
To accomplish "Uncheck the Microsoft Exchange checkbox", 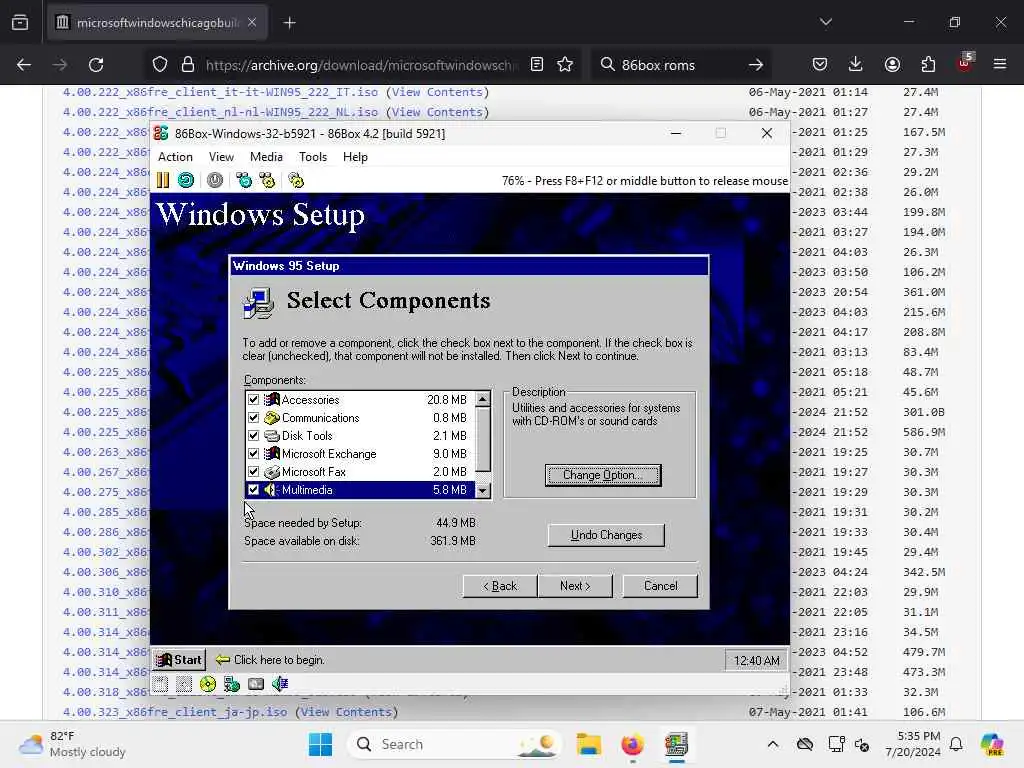I will tap(253, 454).
